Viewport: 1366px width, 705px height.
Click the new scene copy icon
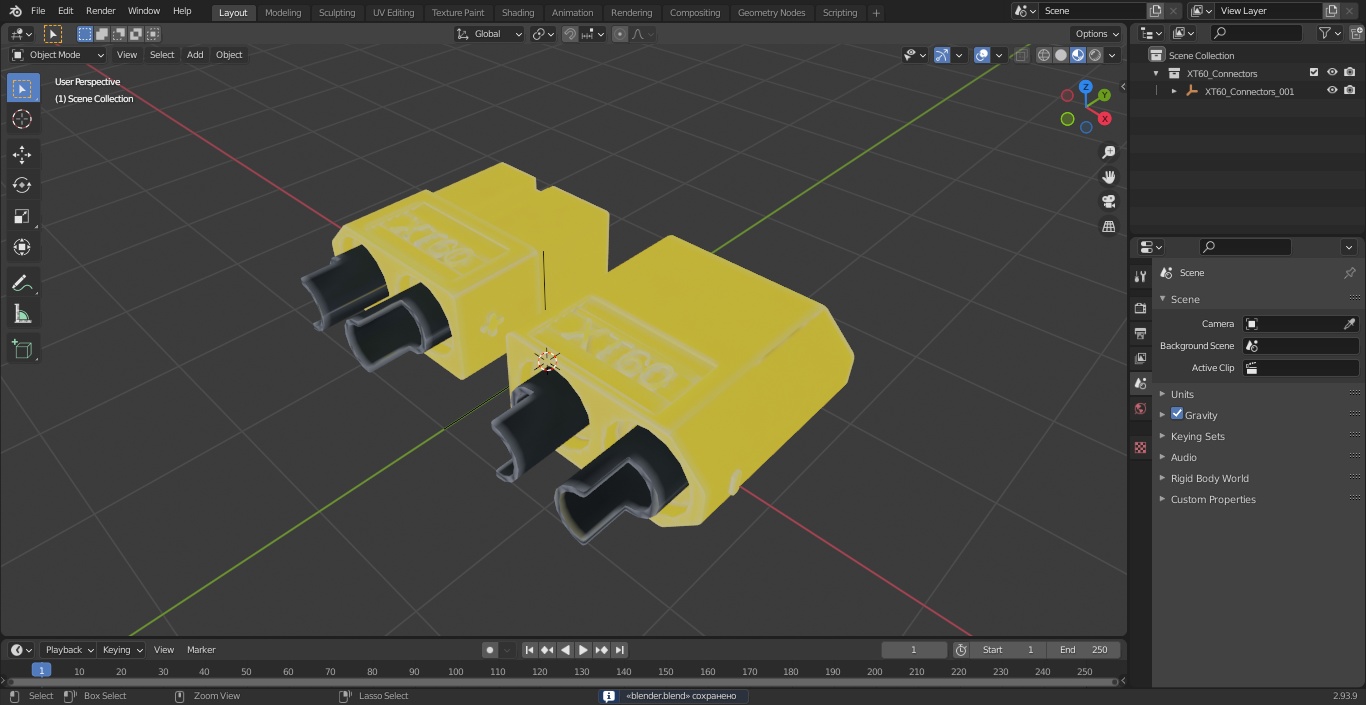(1156, 11)
